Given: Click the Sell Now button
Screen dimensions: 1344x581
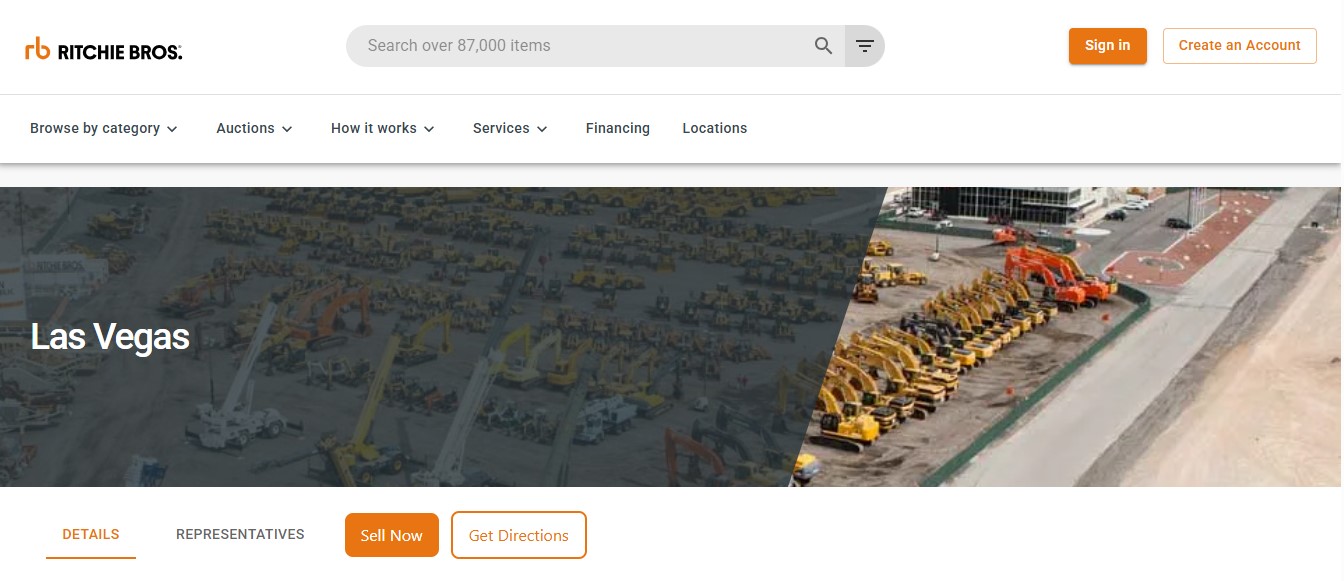Looking at the screenshot, I should 391,534.
